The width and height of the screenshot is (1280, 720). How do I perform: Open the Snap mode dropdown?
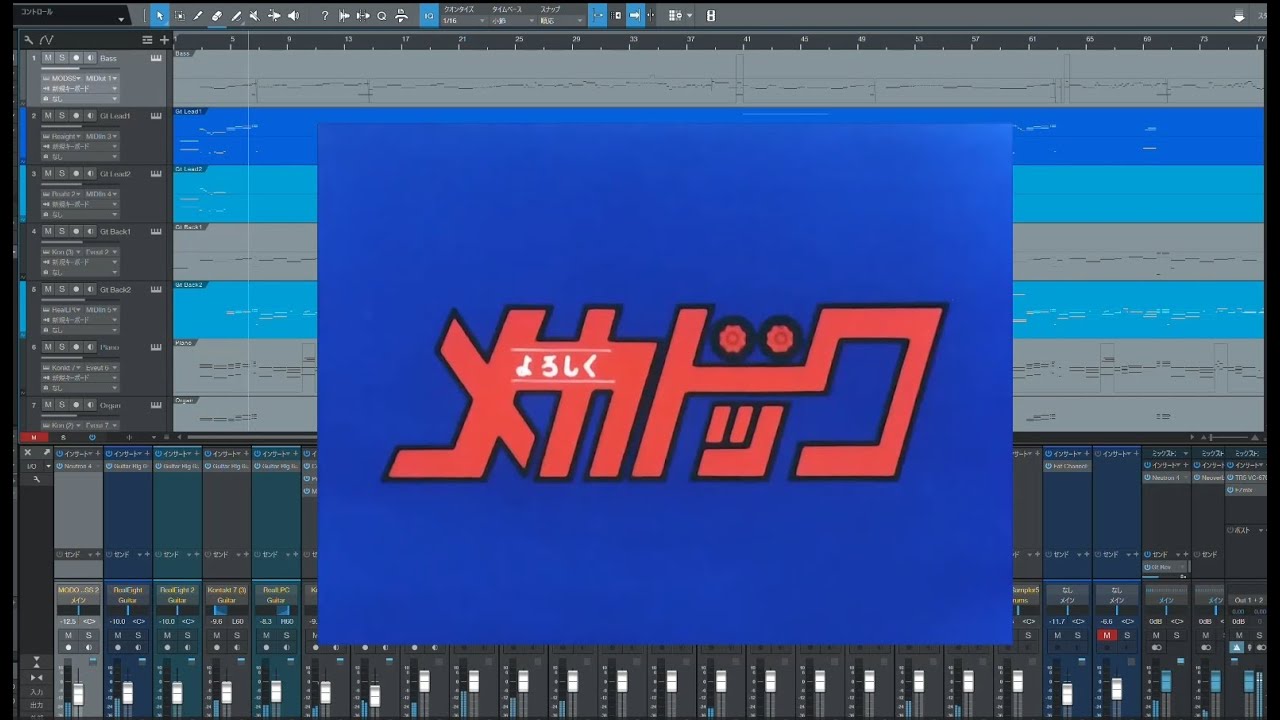click(560, 21)
